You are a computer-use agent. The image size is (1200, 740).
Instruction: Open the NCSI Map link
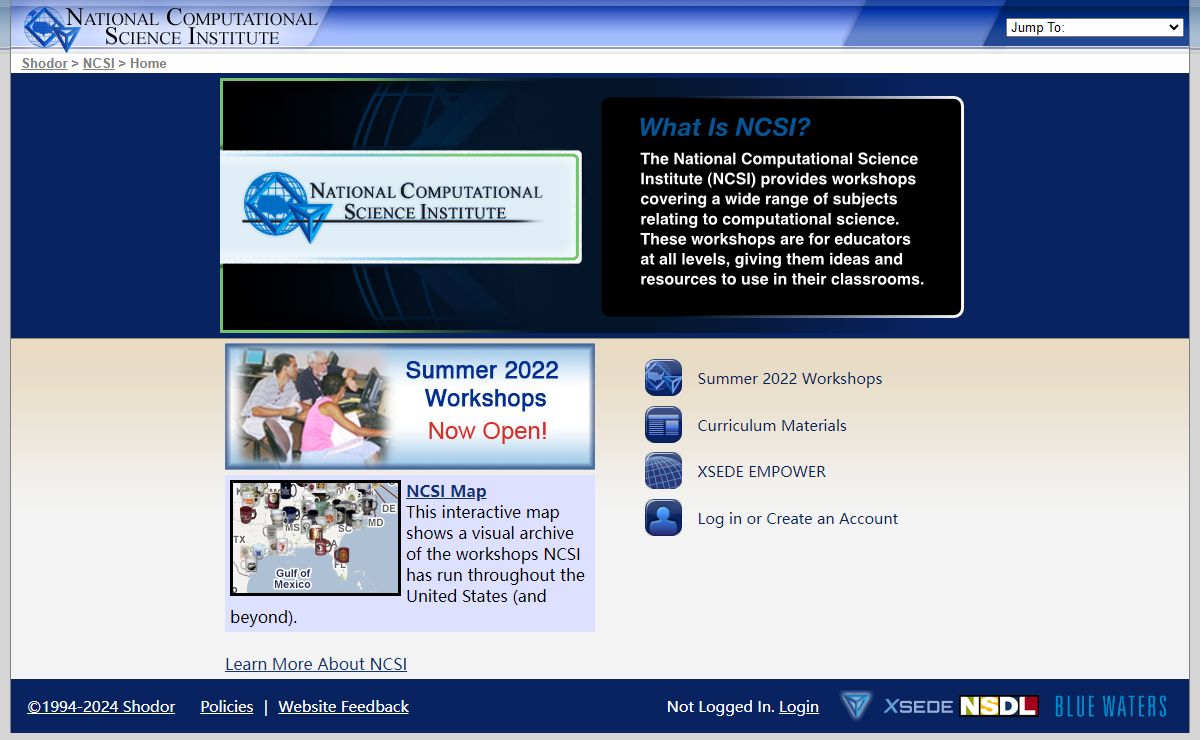446,491
